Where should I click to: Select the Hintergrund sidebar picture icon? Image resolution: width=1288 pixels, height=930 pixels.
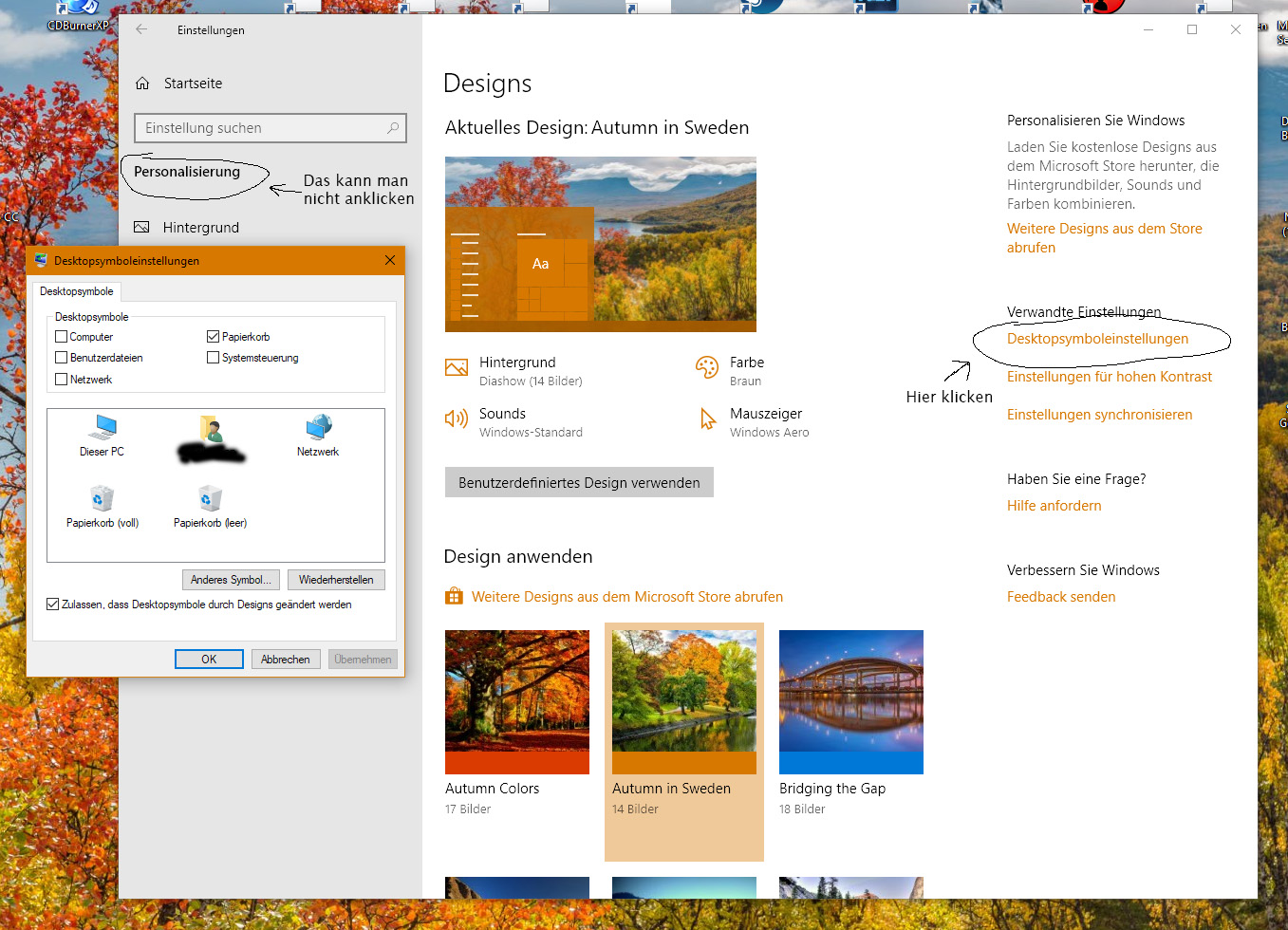pos(142,228)
